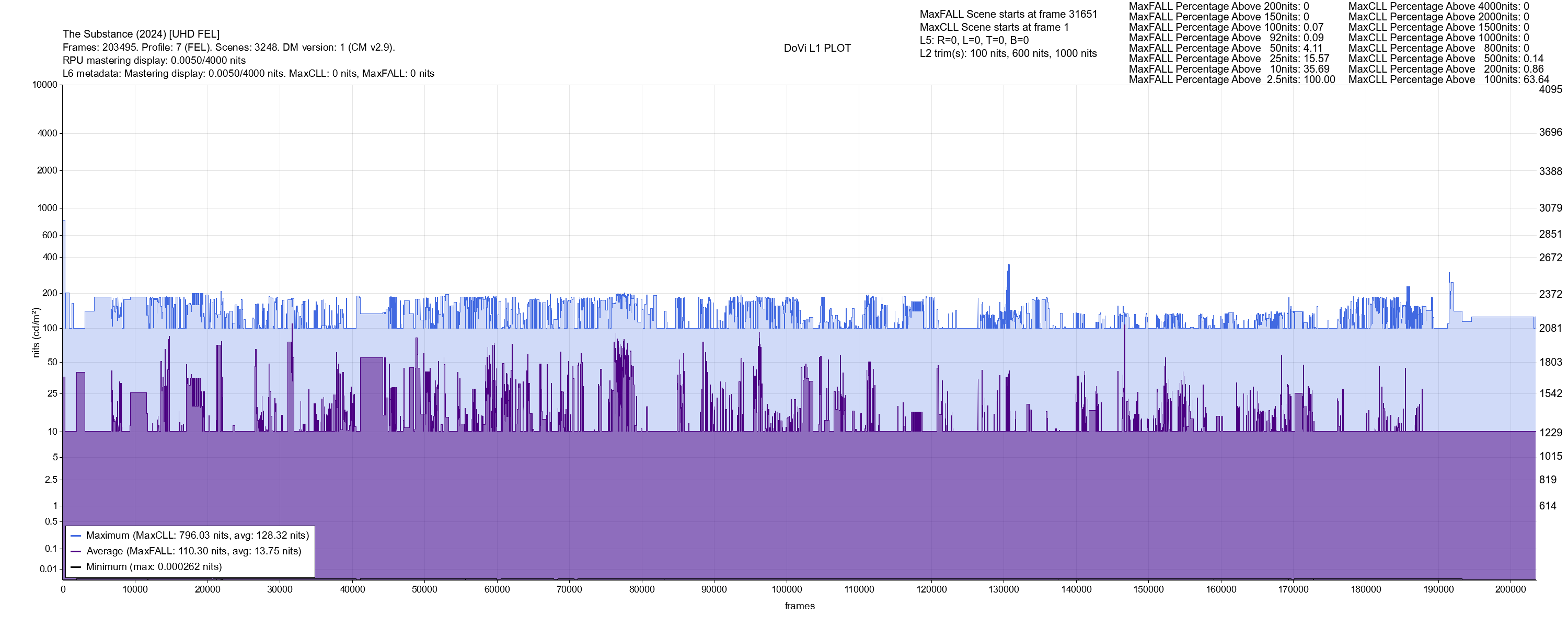The width and height of the screenshot is (1568, 627).
Task: Click the 4095 value on right axis
Action: (1550, 89)
